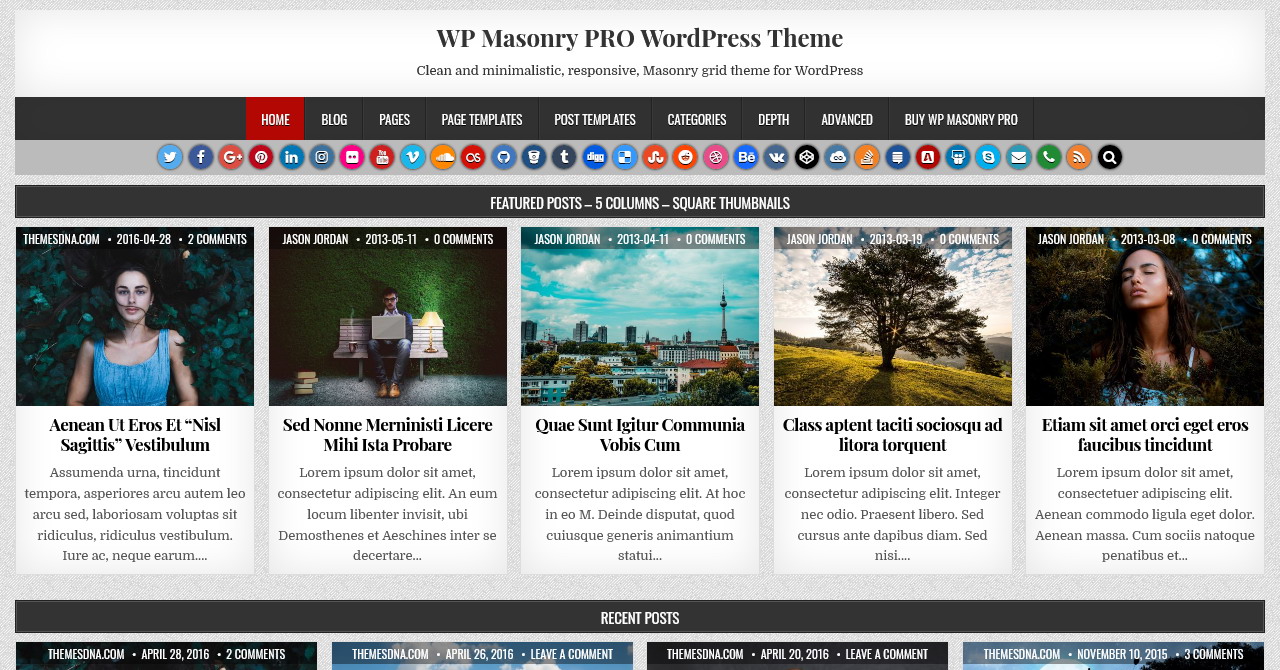Open the Bitbucket social icon
The width and height of the screenshot is (1280, 670).
click(534, 157)
